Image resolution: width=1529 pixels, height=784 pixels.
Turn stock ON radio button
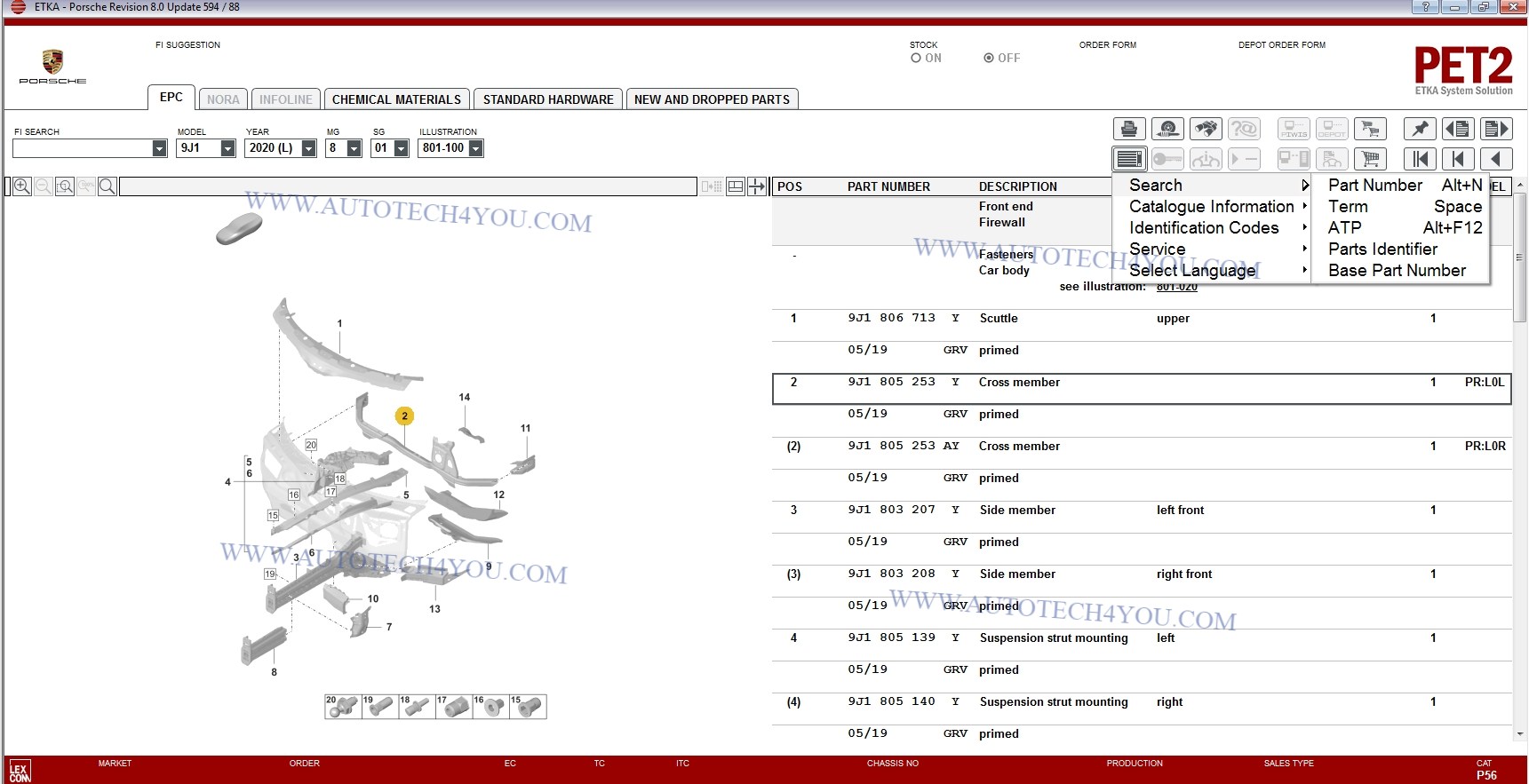point(916,59)
